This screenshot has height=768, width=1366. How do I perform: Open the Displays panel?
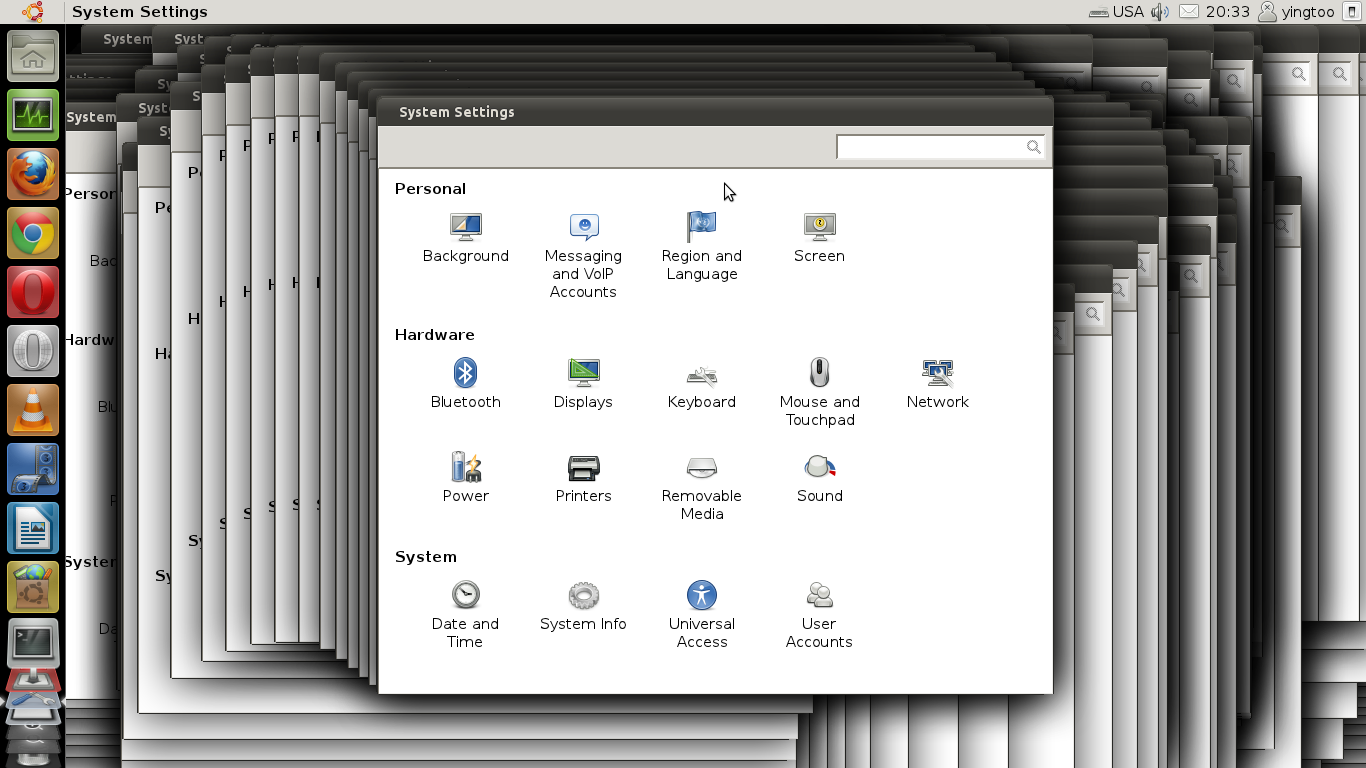pyautogui.click(x=583, y=384)
